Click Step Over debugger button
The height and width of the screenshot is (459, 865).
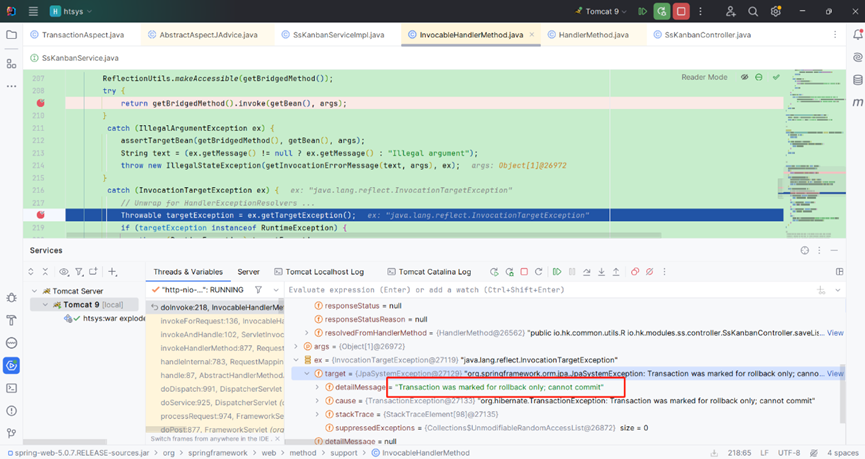tap(586, 271)
